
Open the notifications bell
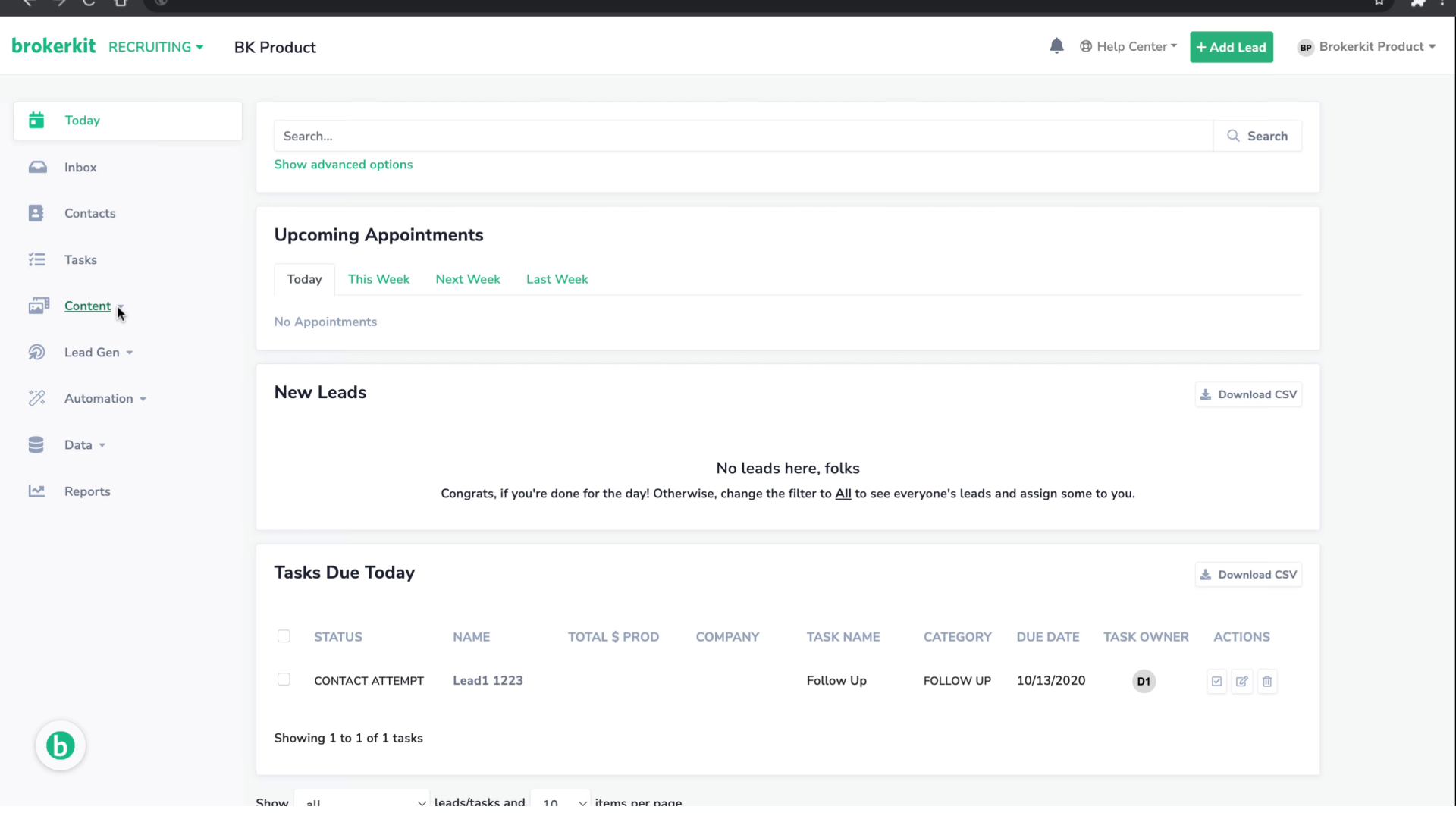(1056, 46)
